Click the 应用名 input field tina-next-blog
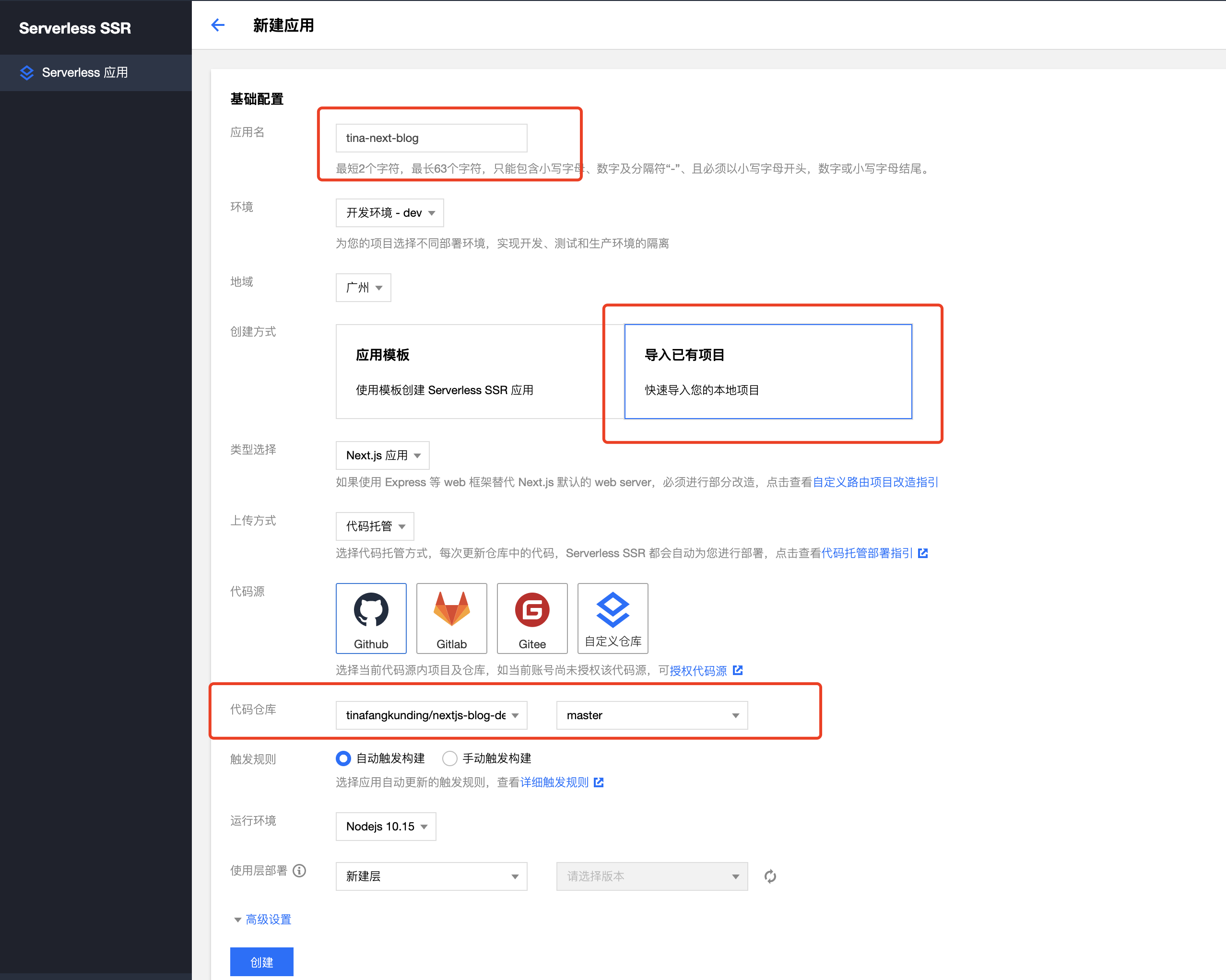This screenshot has height=980, width=1226. [431, 138]
